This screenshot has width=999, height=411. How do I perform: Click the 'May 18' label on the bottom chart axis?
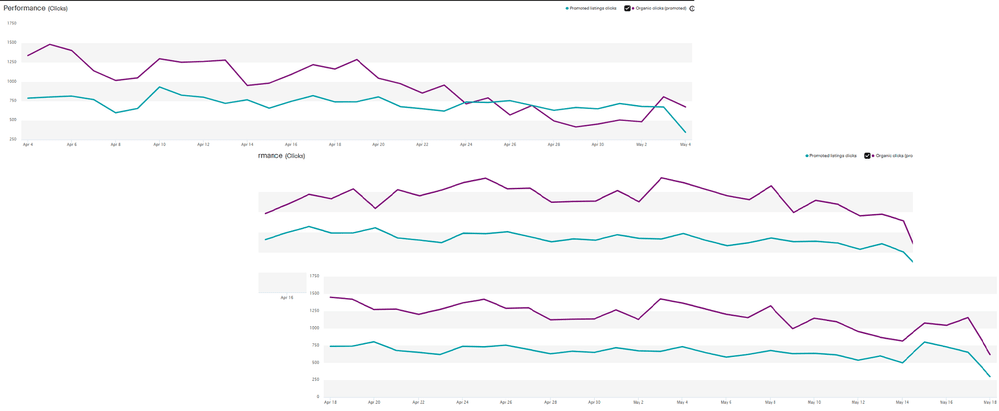[x=989, y=403]
